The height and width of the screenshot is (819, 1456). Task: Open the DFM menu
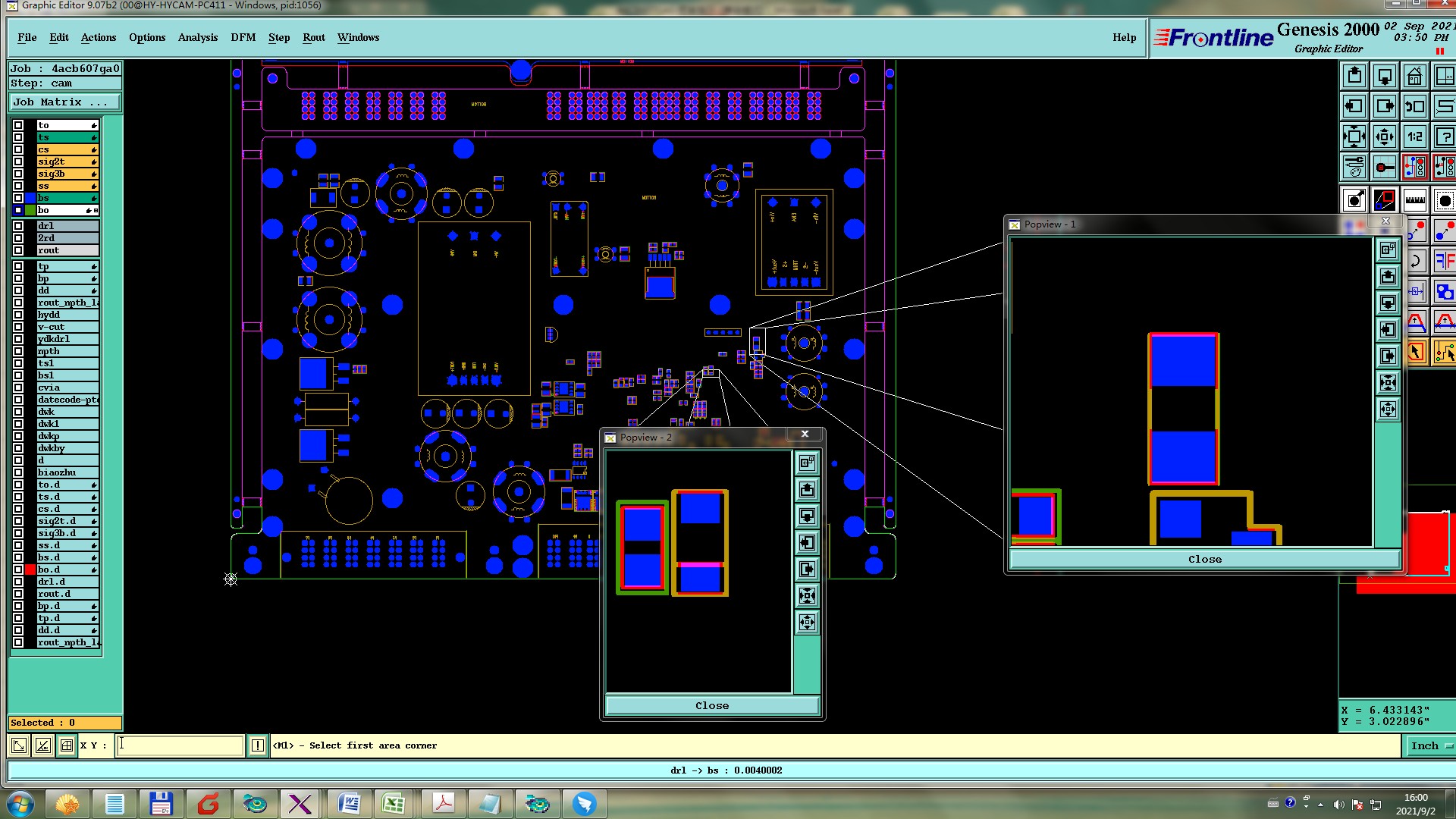(x=243, y=37)
